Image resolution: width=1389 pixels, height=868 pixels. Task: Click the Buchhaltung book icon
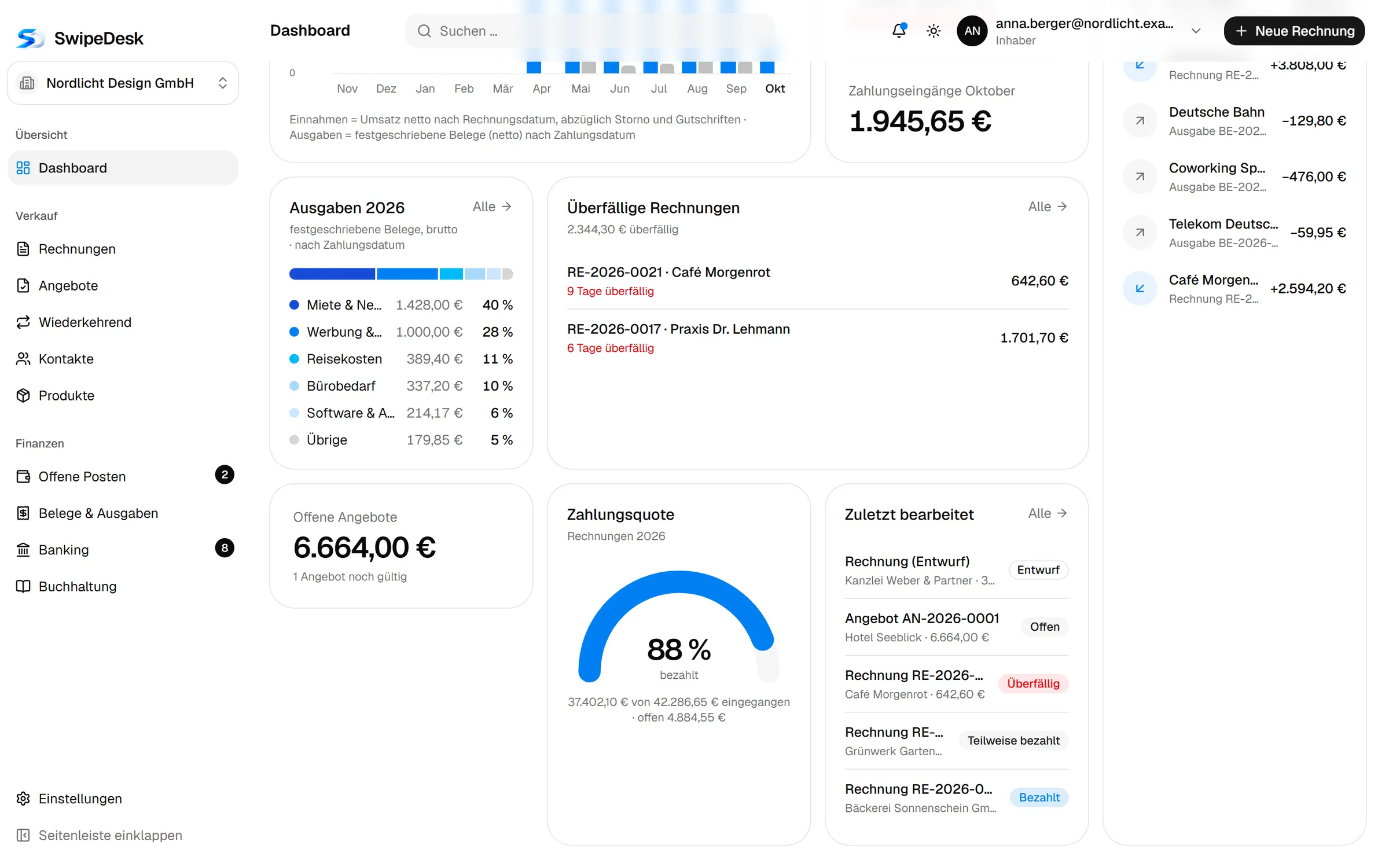[23, 586]
